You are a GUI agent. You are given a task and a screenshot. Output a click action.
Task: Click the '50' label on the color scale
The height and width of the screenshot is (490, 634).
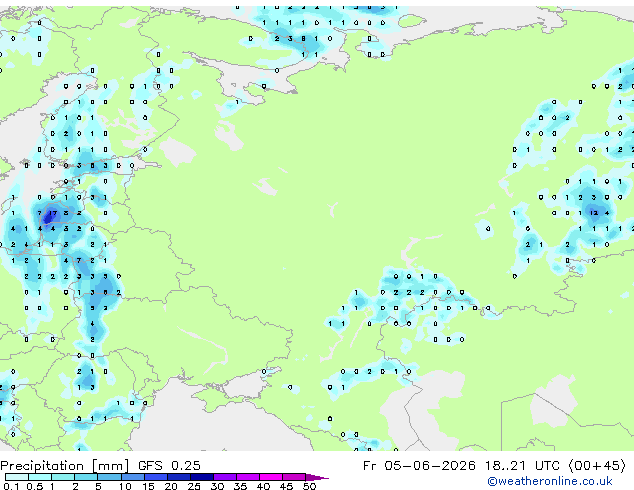pyautogui.click(x=309, y=486)
